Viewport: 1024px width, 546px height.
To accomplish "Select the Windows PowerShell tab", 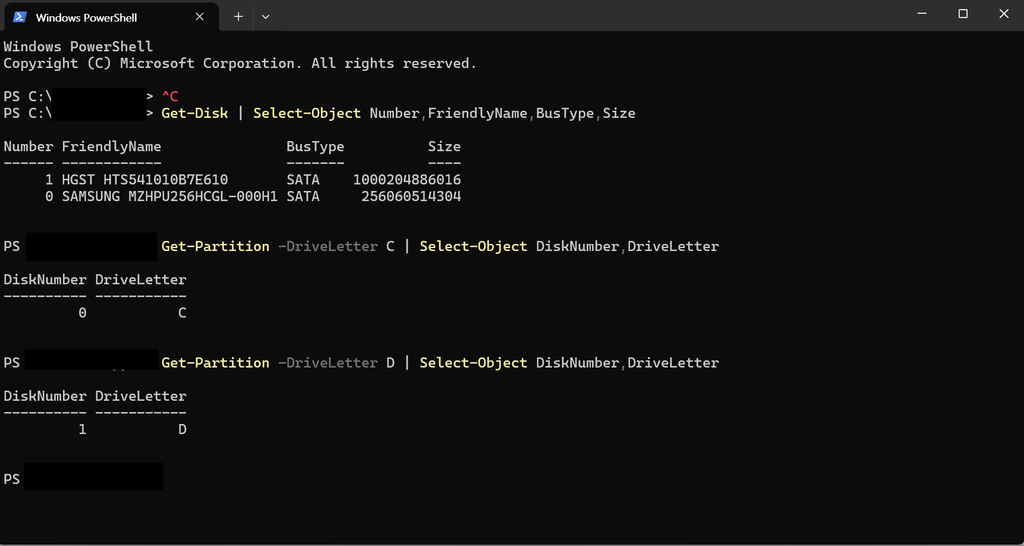I will 111,17.
